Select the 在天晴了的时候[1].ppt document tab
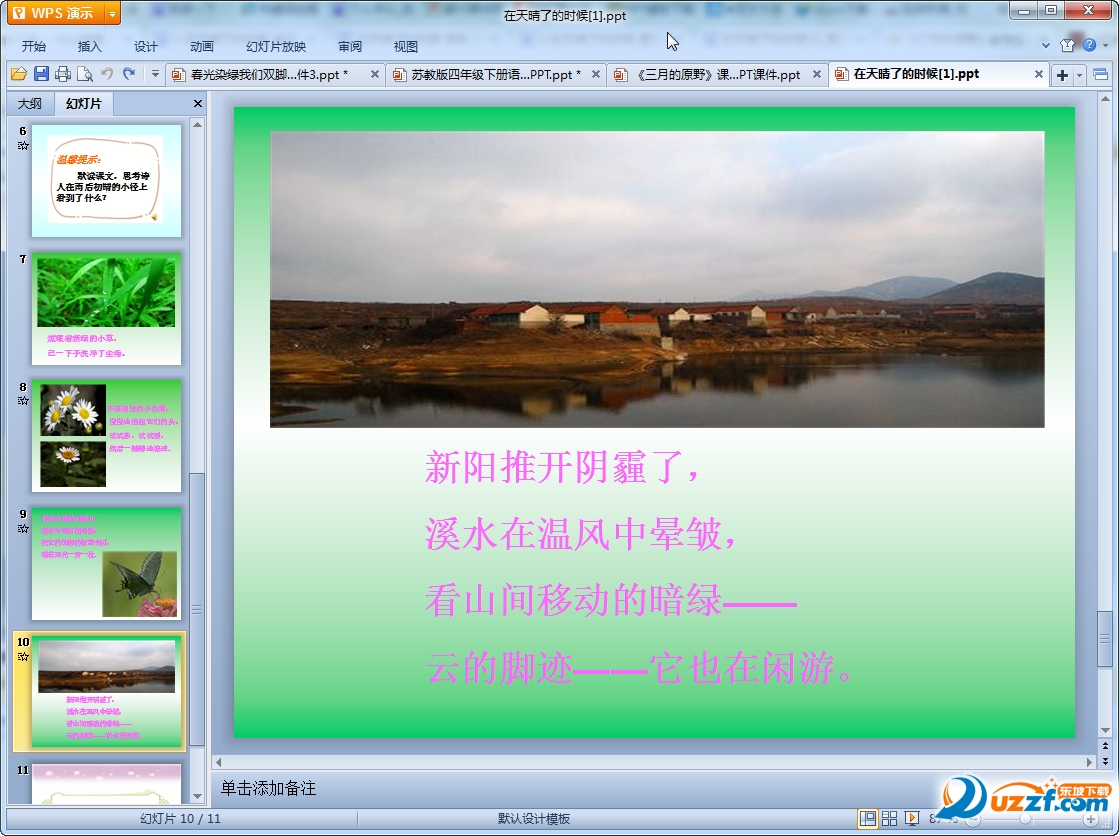This screenshot has height=836, width=1119. [x=916, y=74]
